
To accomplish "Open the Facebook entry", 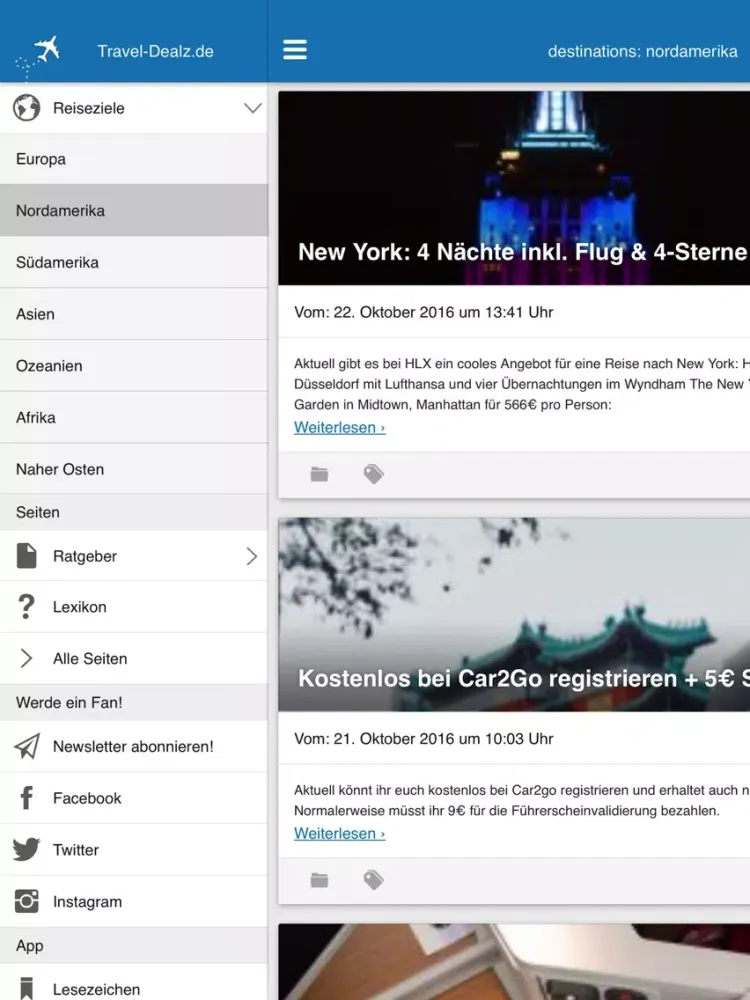I will pos(134,798).
